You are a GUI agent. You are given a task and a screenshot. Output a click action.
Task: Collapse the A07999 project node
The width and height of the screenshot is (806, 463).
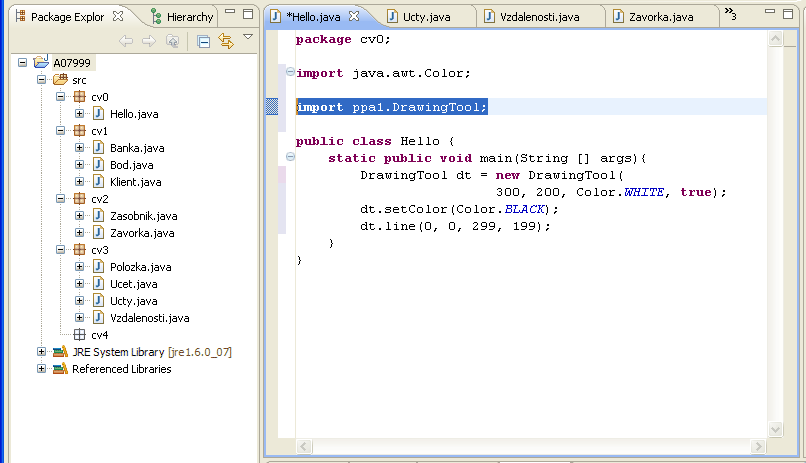pos(24,63)
